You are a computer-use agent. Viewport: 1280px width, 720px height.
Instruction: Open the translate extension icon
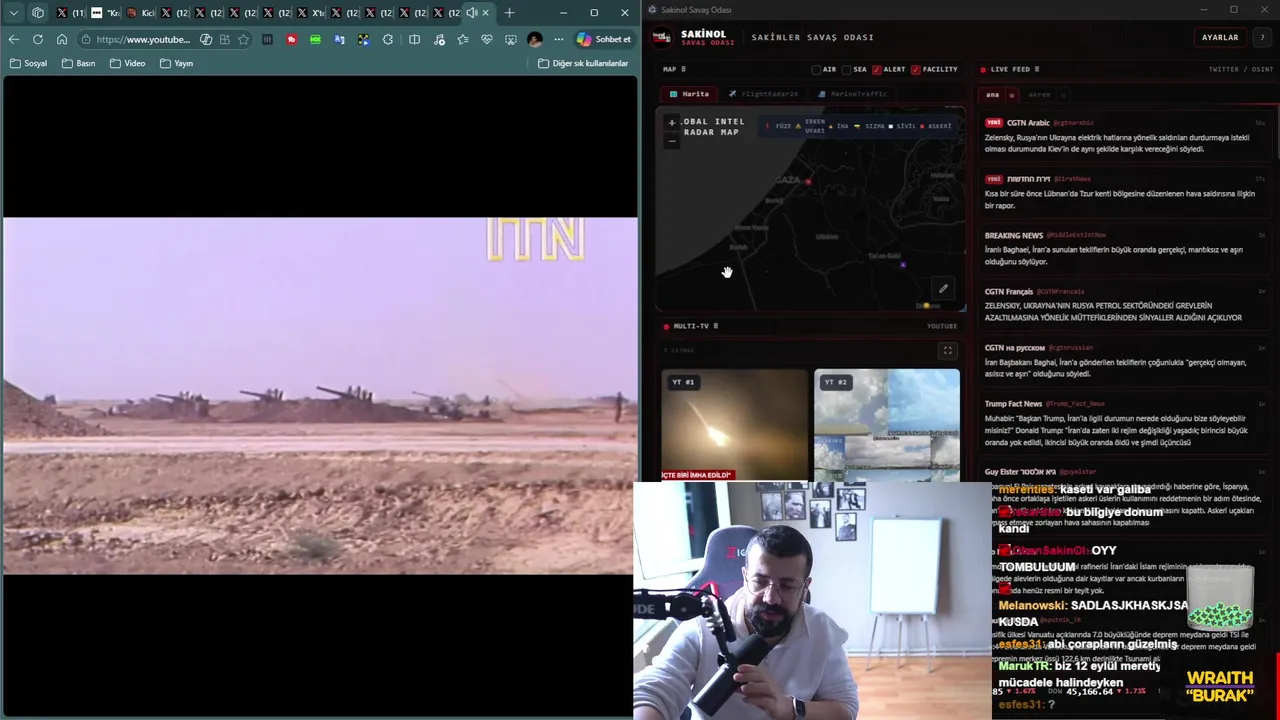click(x=340, y=39)
